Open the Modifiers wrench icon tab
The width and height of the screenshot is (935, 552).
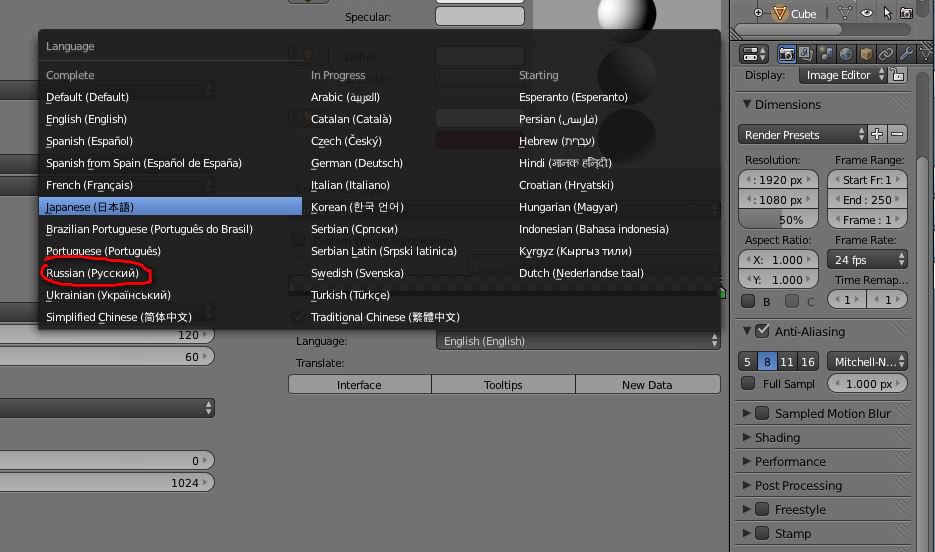click(905, 54)
